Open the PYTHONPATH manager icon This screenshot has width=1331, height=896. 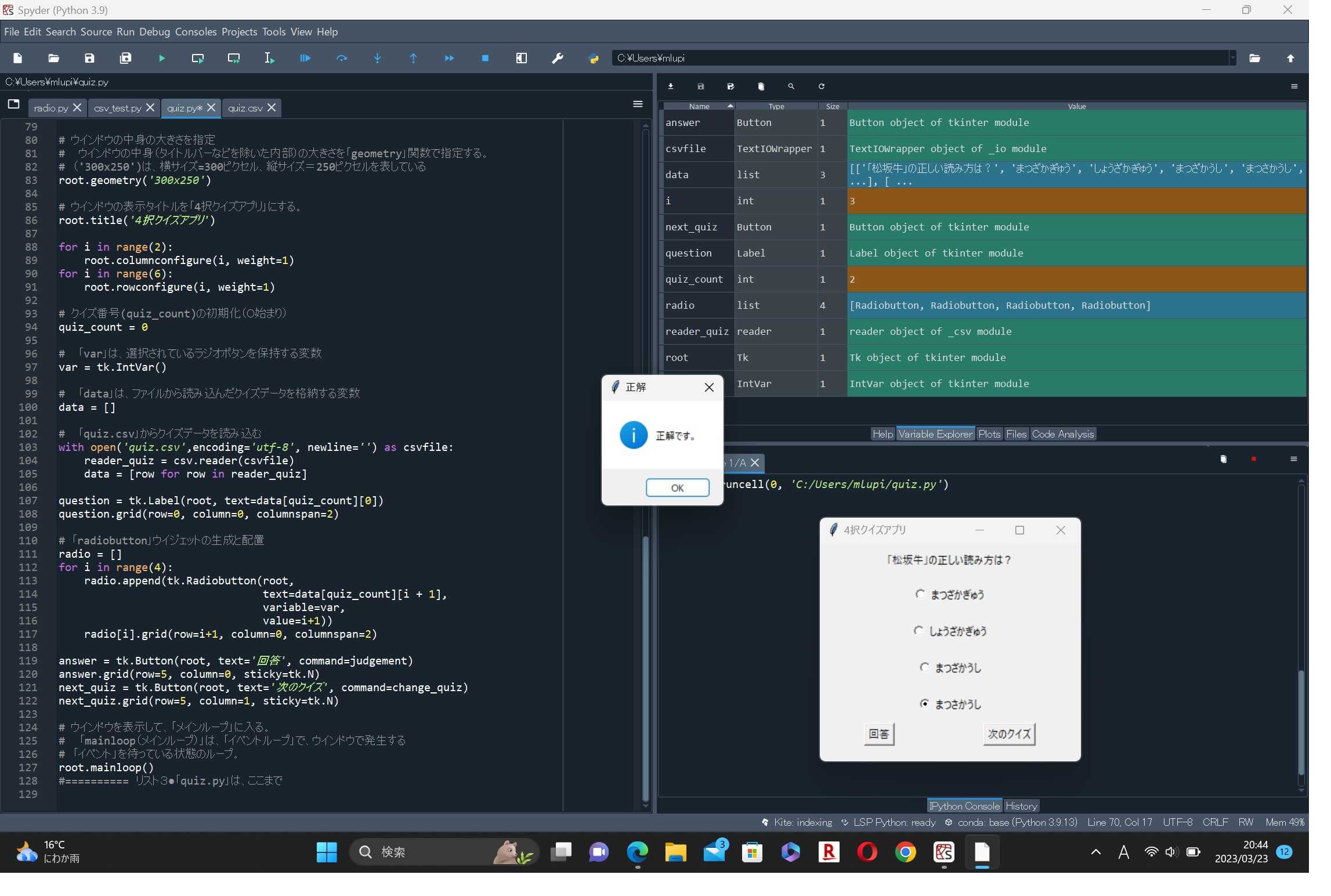[593, 58]
